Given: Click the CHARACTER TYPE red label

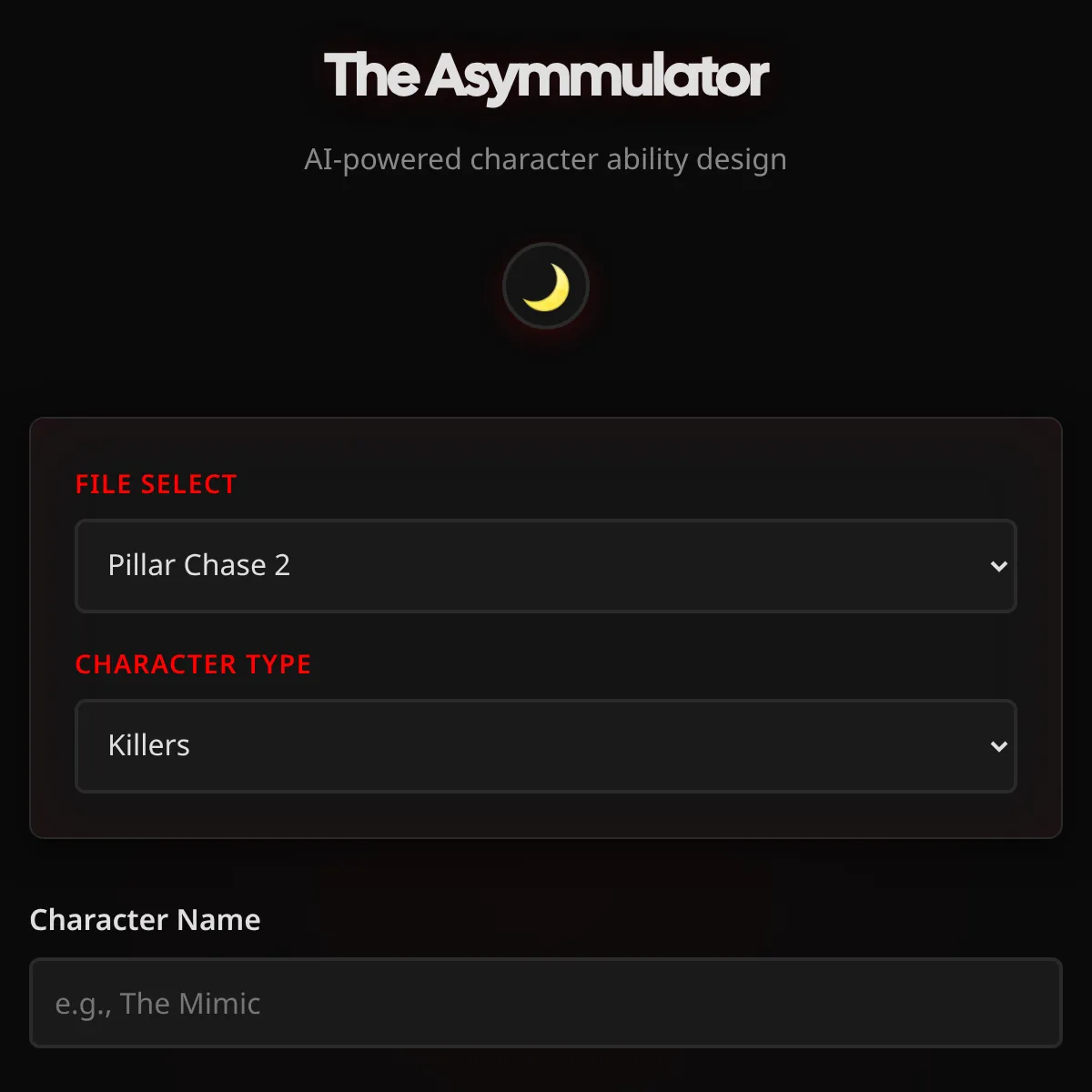Looking at the screenshot, I should pos(193,664).
